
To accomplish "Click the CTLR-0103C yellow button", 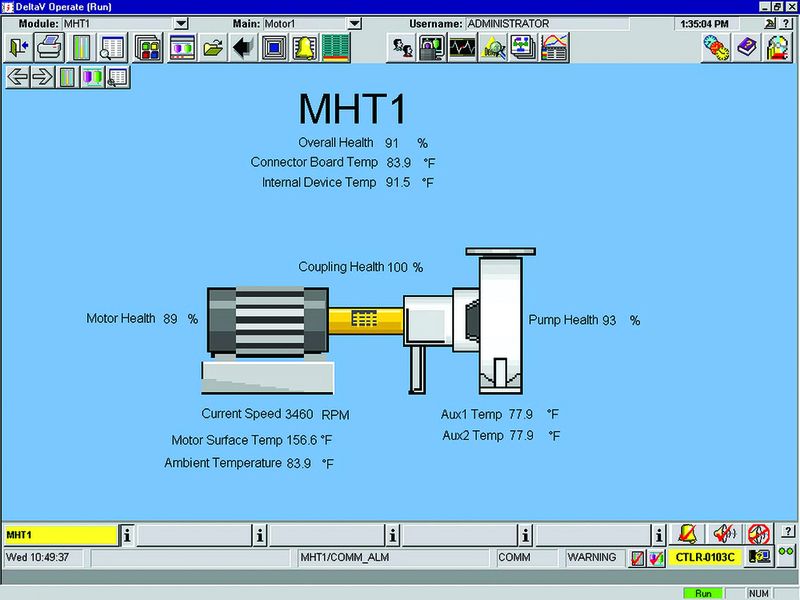I will click(x=705, y=557).
